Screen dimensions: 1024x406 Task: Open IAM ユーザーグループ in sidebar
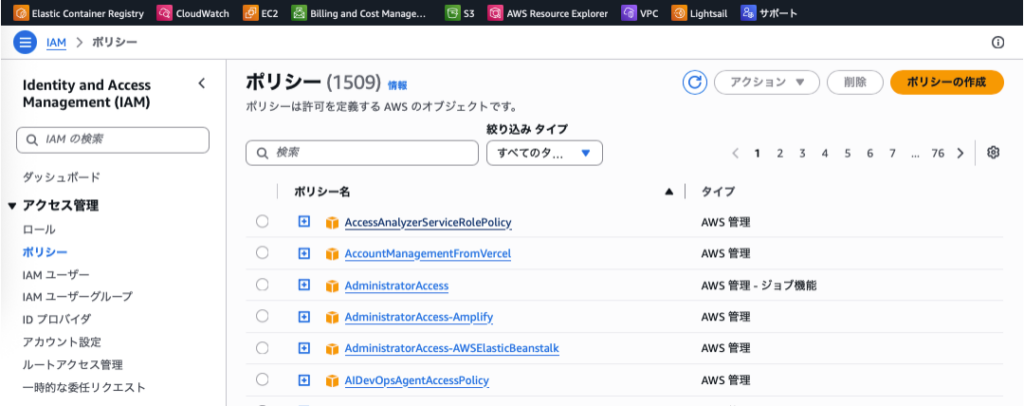[x=77, y=296]
